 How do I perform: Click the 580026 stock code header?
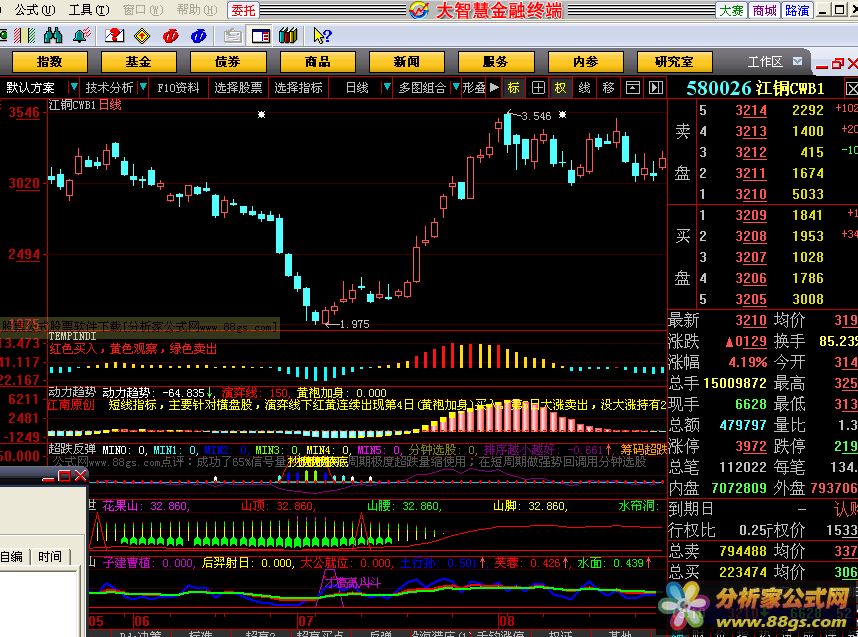click(x=719, y=88)
